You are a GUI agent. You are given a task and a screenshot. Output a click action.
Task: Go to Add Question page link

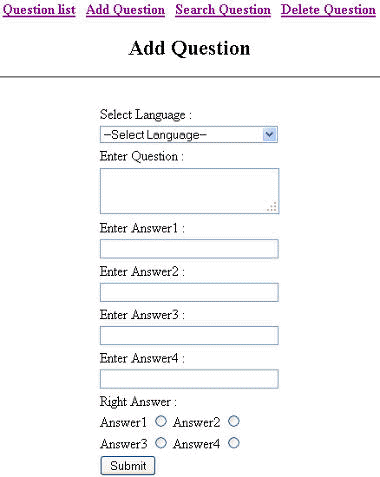pyautogui.click(x=125, y=10)
